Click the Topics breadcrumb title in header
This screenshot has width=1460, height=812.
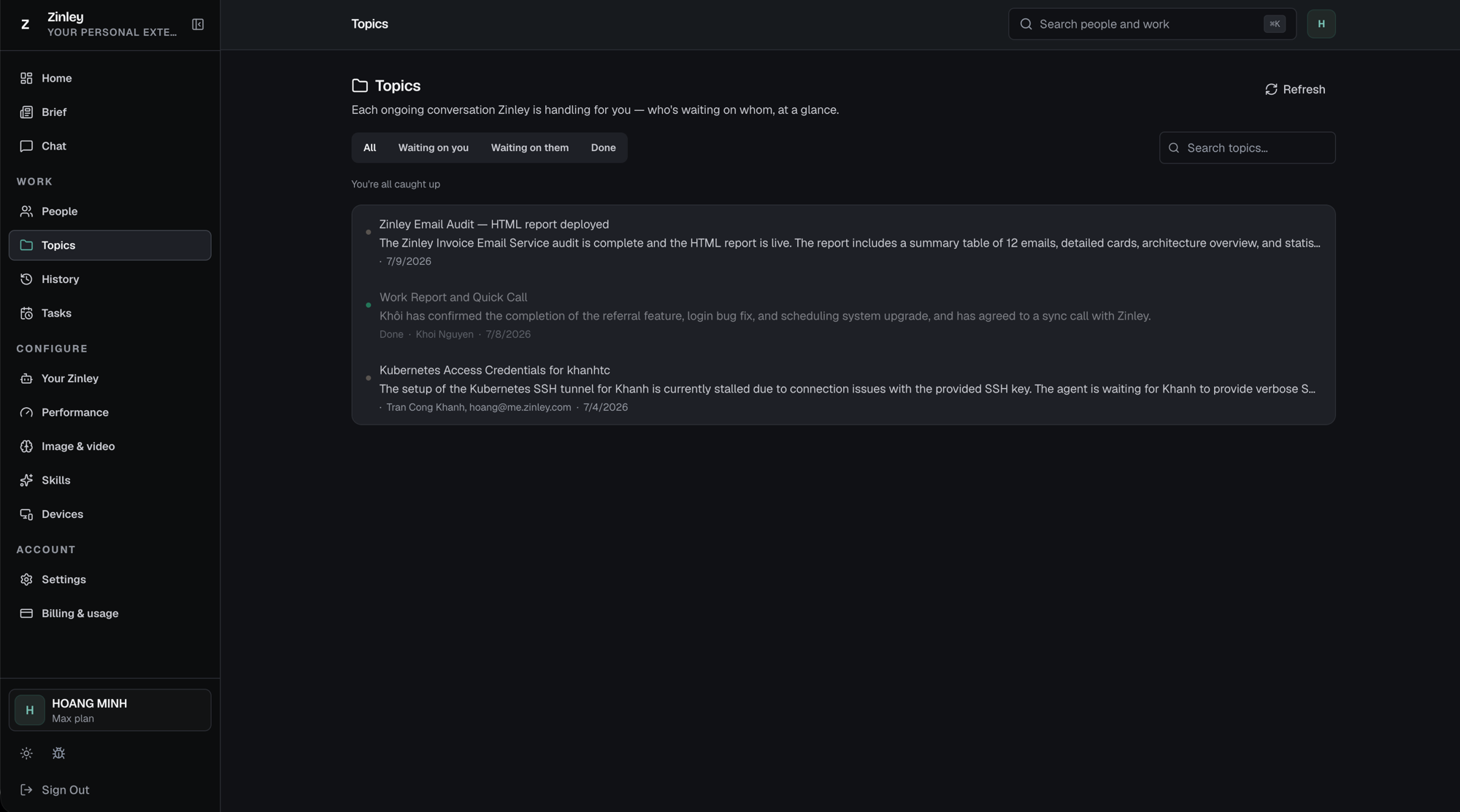369,24
